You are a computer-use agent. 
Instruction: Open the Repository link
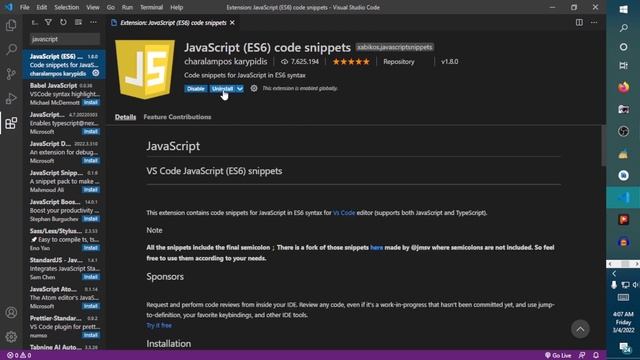coord(399,62)
